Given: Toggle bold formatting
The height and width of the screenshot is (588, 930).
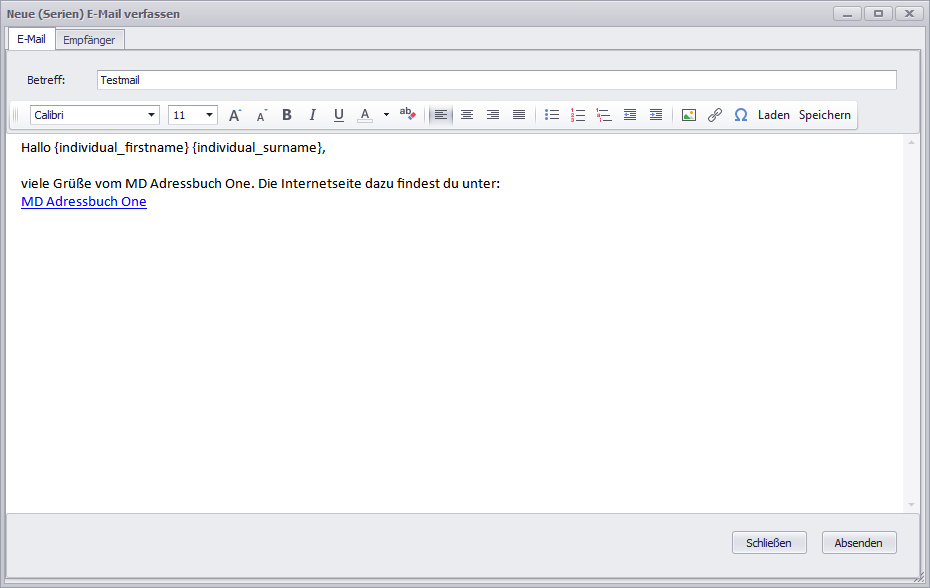Looking at the screenshot, I should click(287, 115).
